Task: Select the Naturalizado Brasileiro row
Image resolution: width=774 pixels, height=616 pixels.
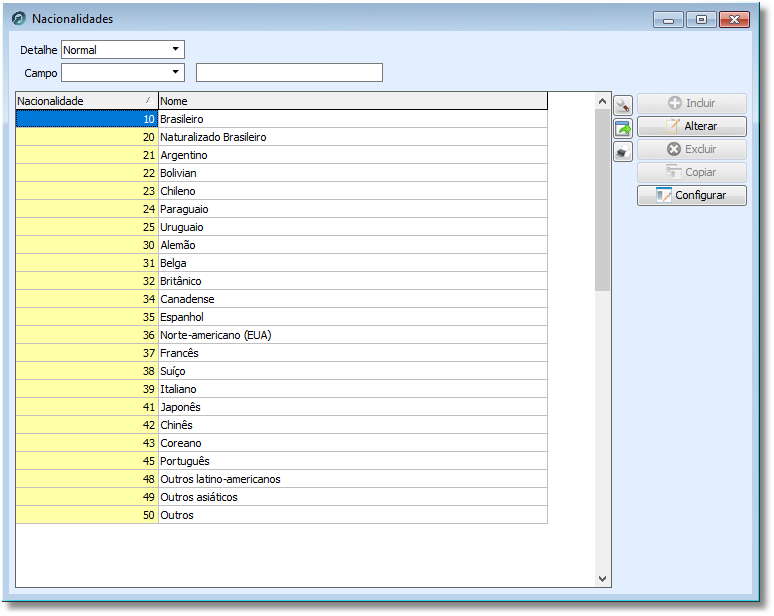Action: [281, 137]
